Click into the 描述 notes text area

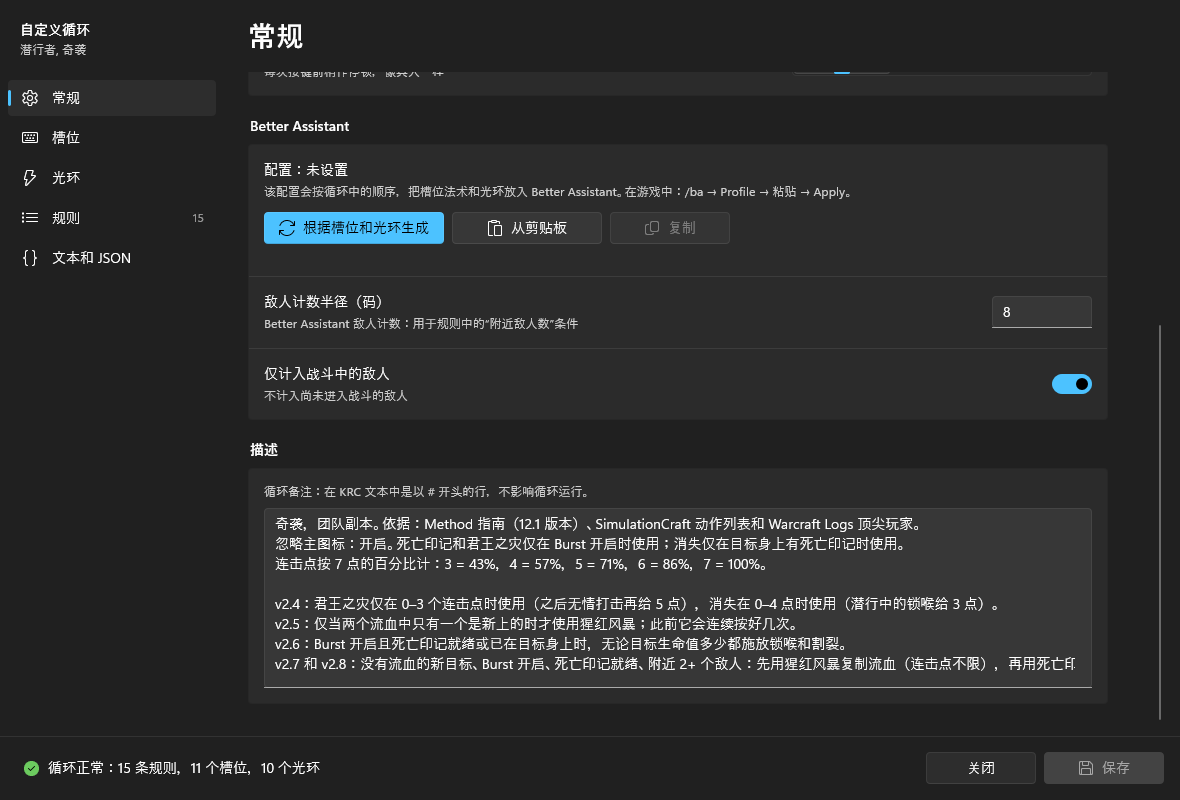click(x=677, y=598)
